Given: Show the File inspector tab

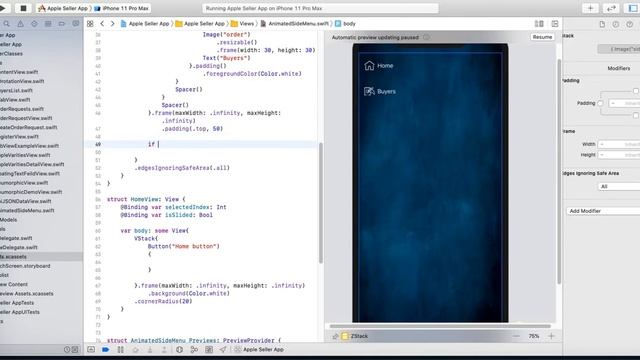Looking at the screenshot, I should click(x=602, y=24).
